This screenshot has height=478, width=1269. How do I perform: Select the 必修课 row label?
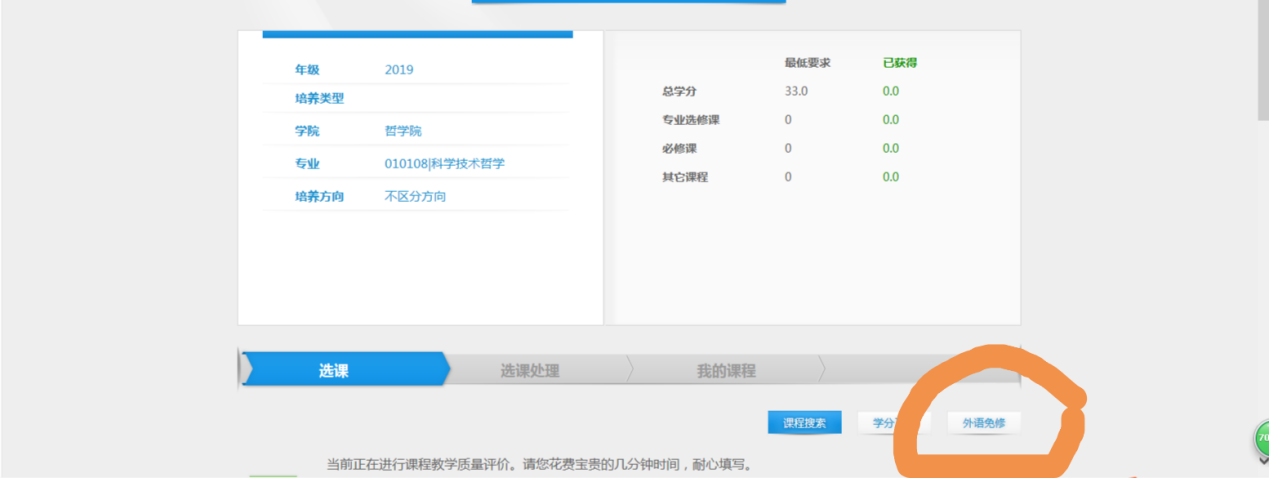click(679, 149)
